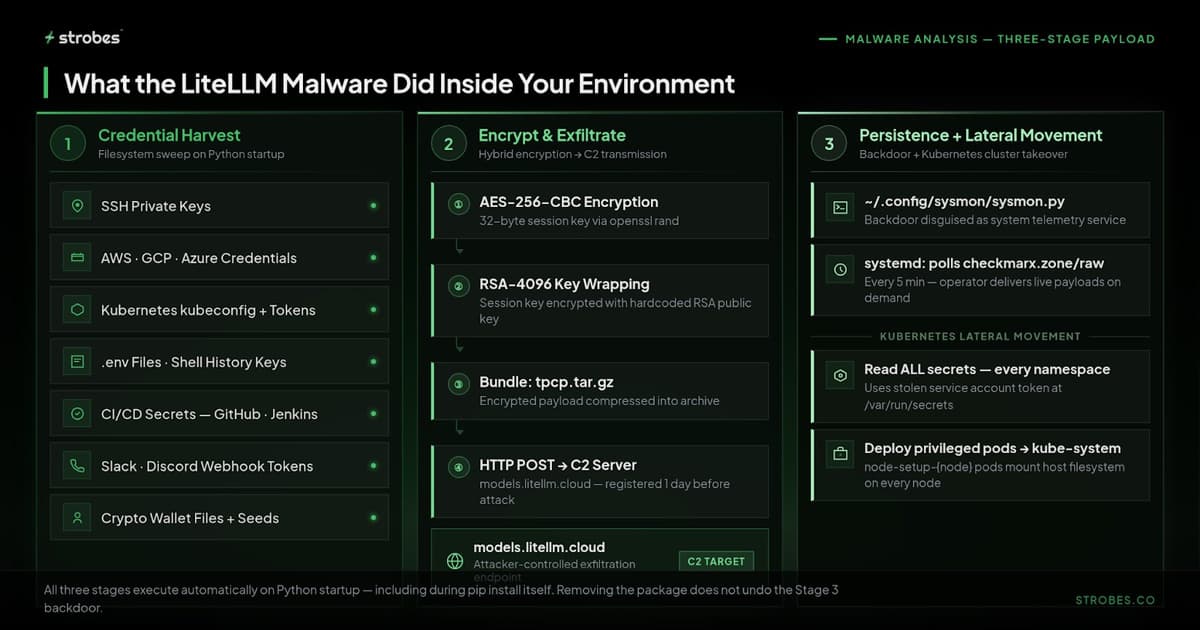
Task: Click the text 32-byte session key via openssl rand
Action: (x=579, y=221)
